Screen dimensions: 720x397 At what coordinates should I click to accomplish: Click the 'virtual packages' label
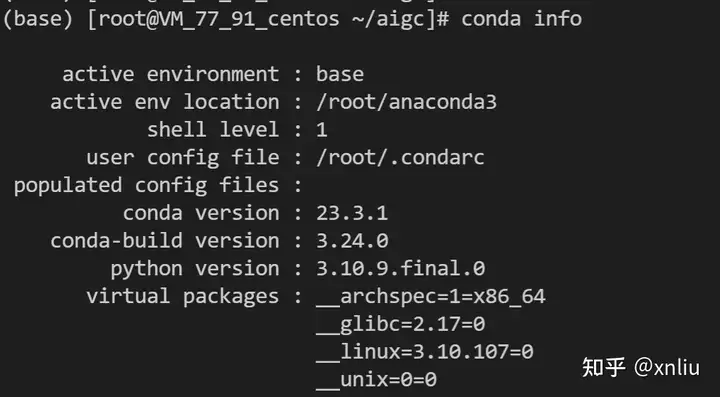point(182,297)
